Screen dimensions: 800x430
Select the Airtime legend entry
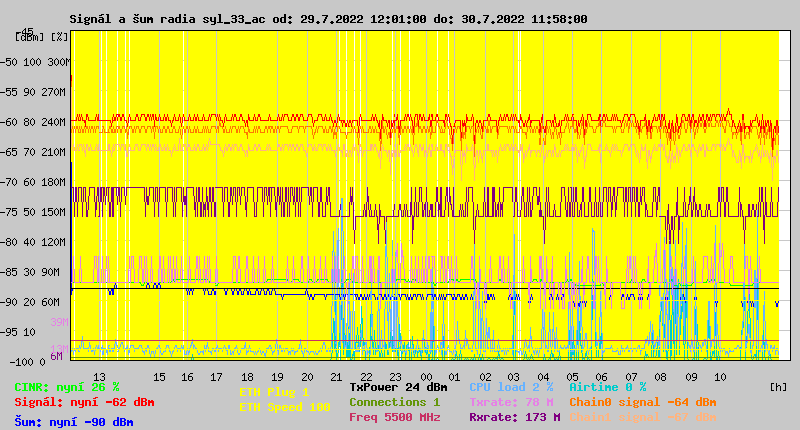coord(607,387)
